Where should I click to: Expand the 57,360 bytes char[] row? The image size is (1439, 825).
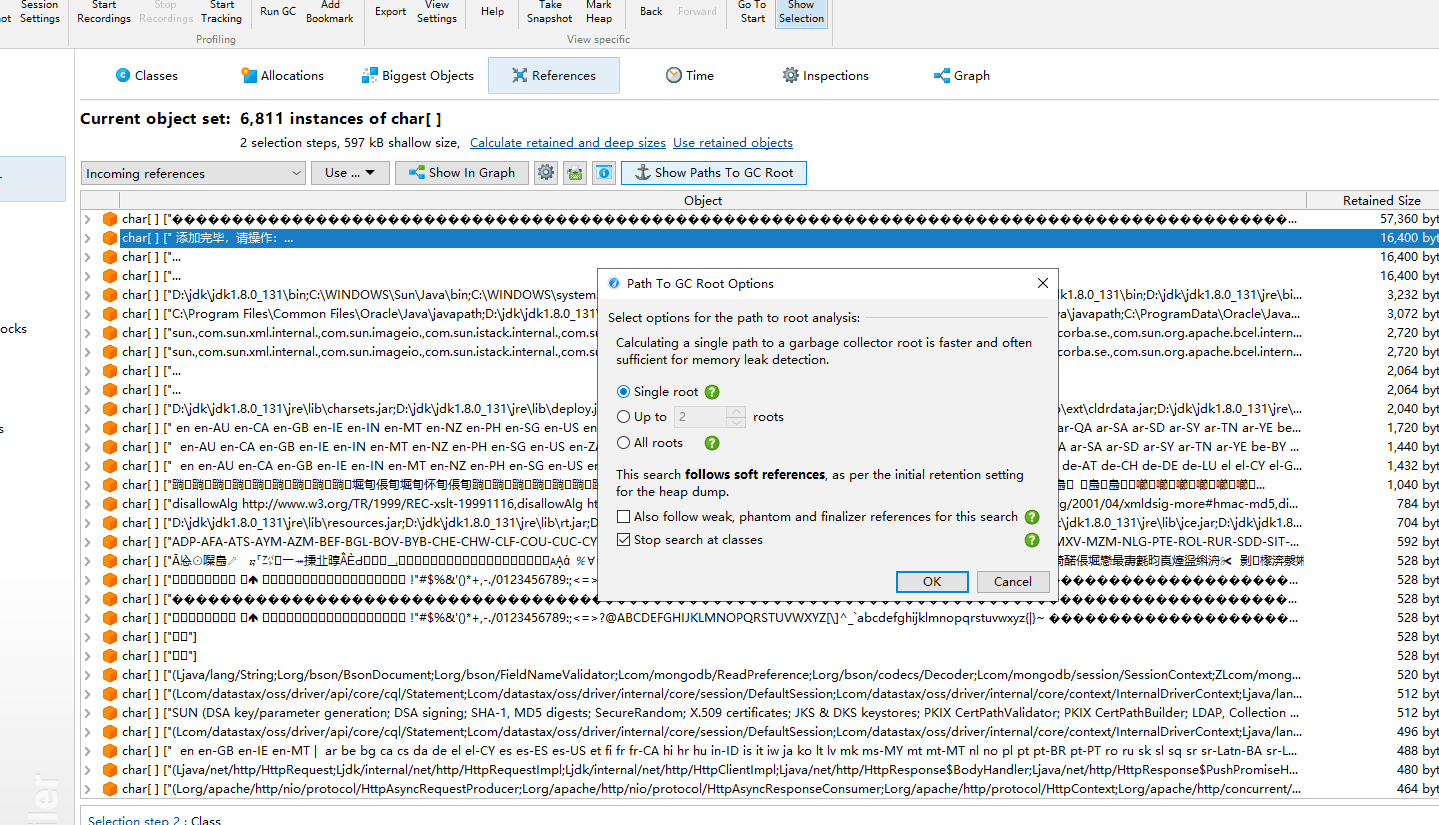pos(88,219)
